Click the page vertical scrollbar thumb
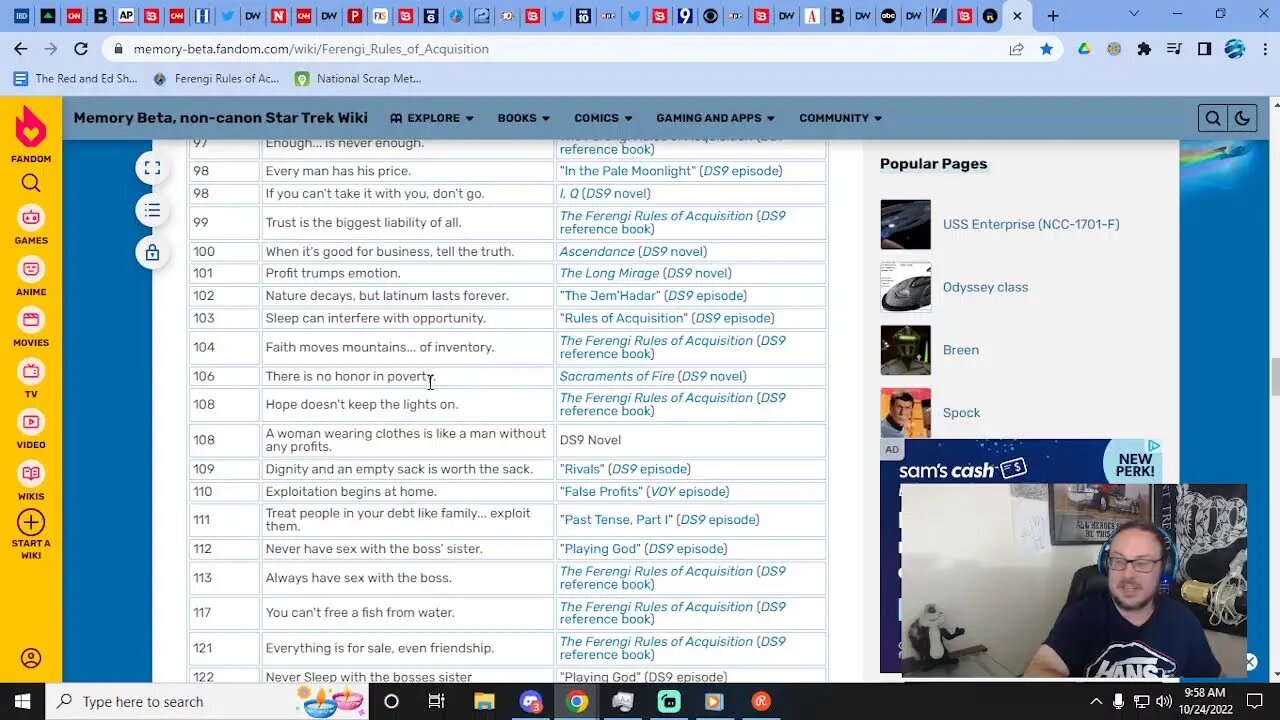1280x720 pixels. pos(1274,377)
